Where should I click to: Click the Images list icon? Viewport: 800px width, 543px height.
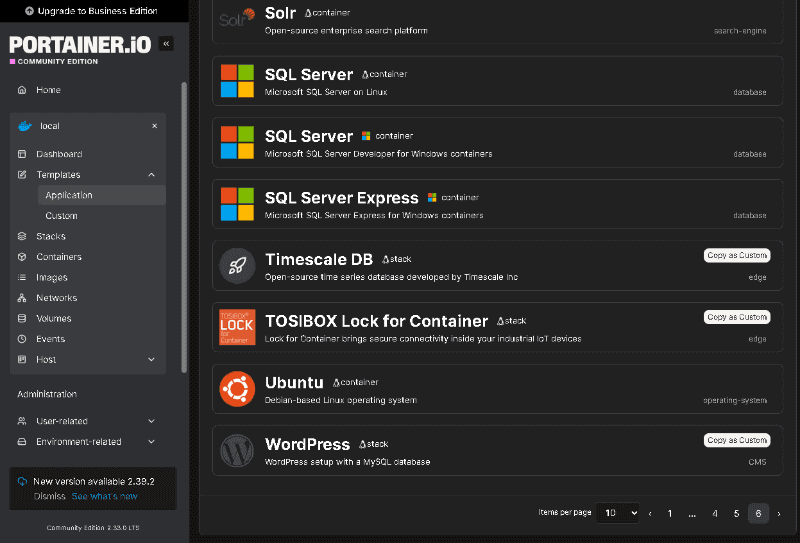point(22,277)
